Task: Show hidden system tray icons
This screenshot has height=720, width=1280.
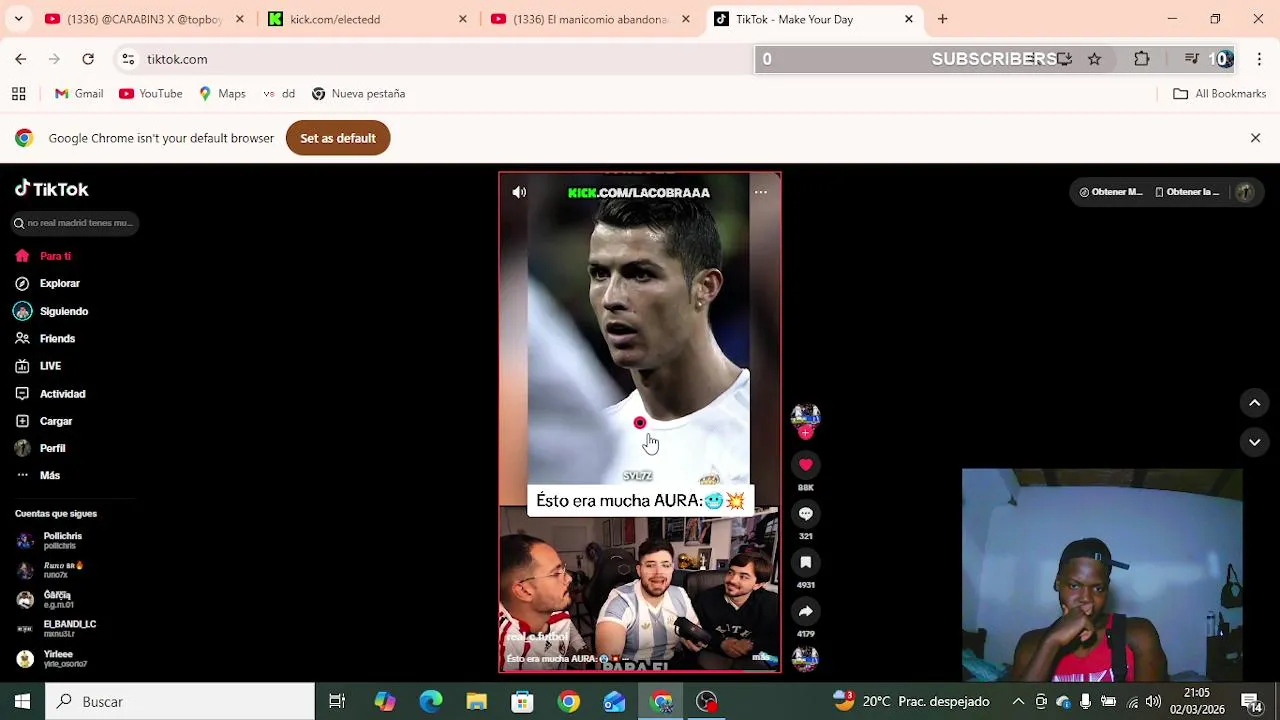Action: click(1018, 702)
